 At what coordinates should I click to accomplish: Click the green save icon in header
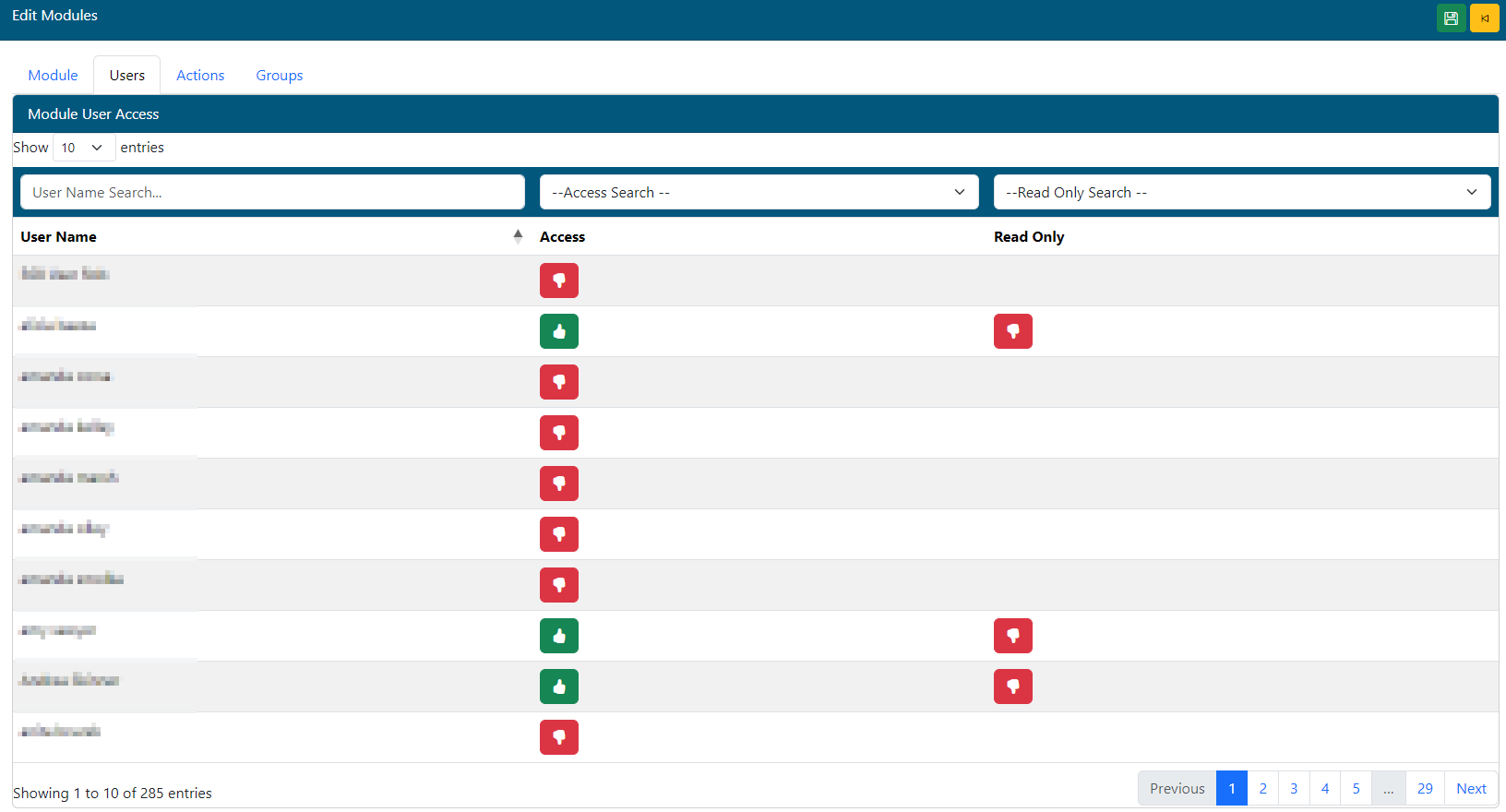point(1451,18)
